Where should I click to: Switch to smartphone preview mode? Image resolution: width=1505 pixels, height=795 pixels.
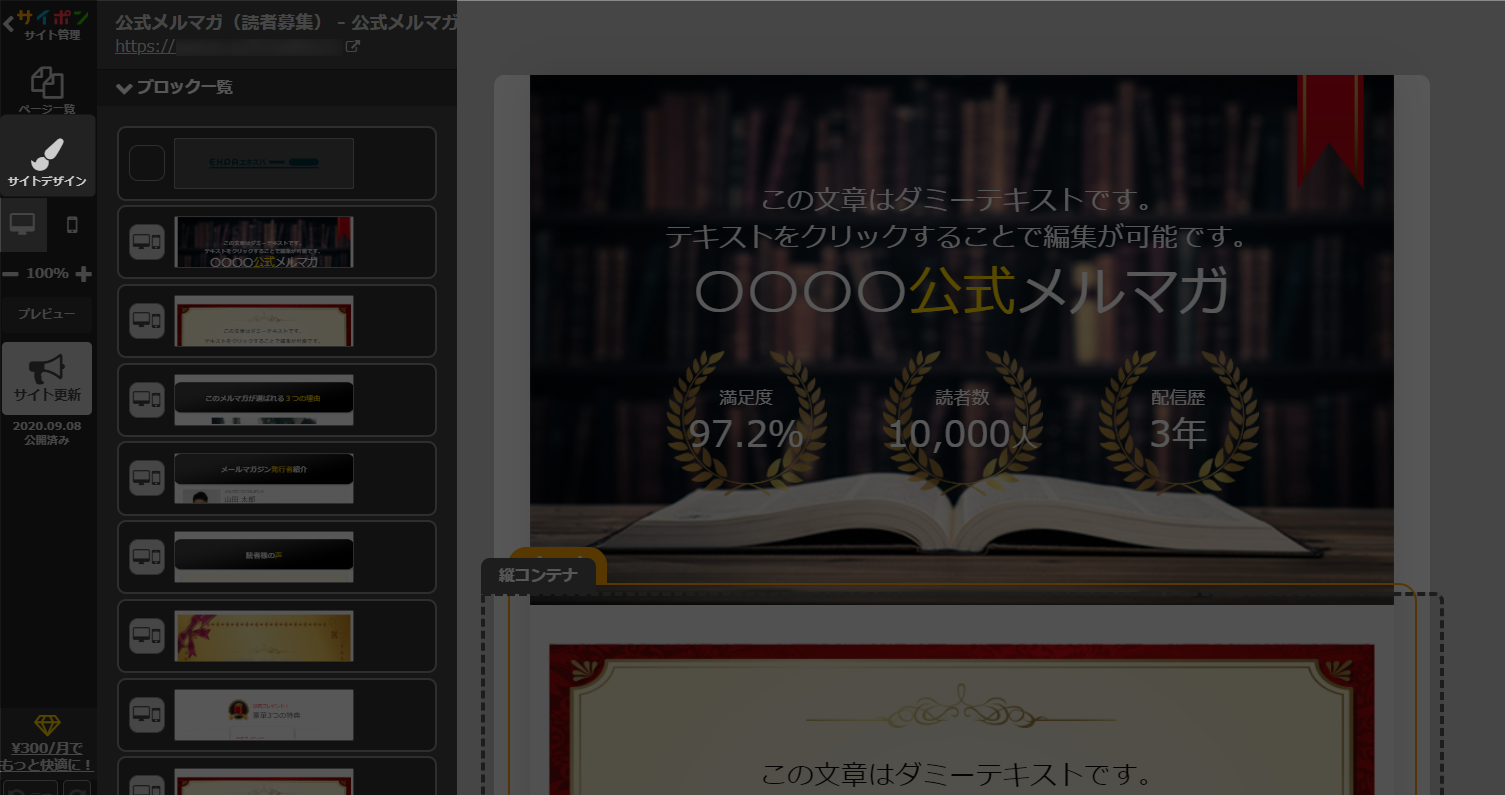[x=72, y=224]
